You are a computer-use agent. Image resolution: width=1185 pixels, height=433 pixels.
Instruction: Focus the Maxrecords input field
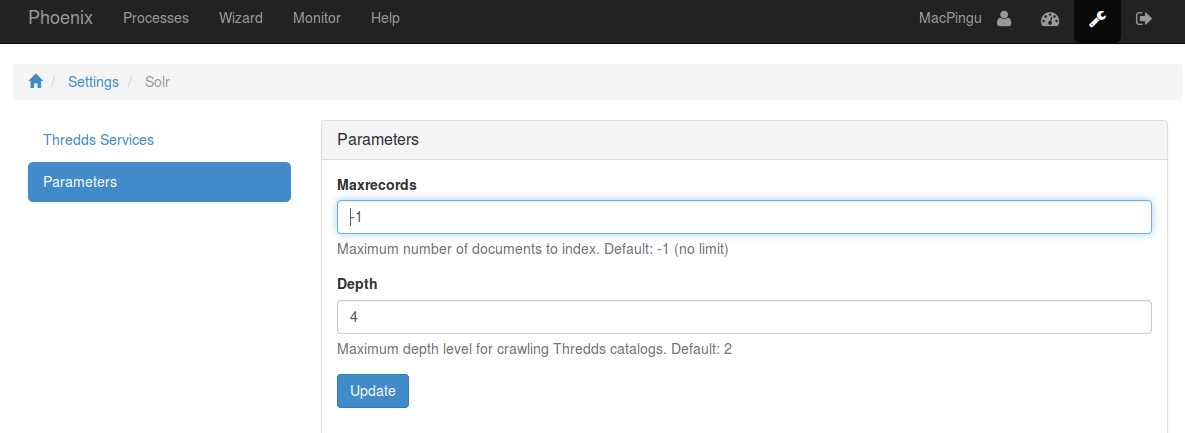point(744,217)
